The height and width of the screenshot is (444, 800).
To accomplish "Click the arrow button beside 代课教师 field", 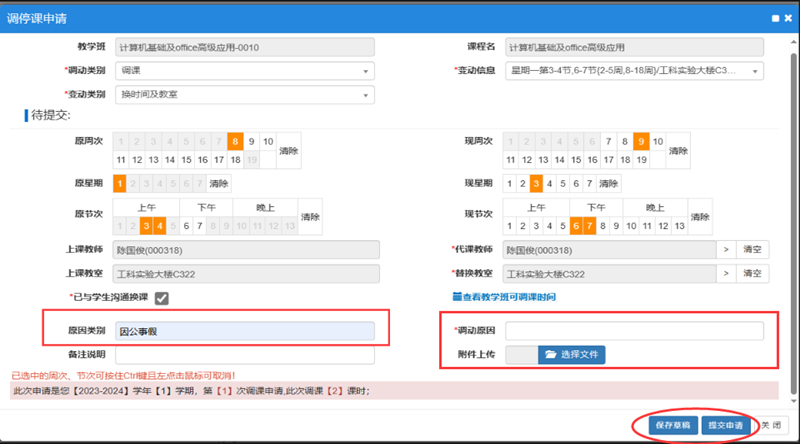I will 726,250.
